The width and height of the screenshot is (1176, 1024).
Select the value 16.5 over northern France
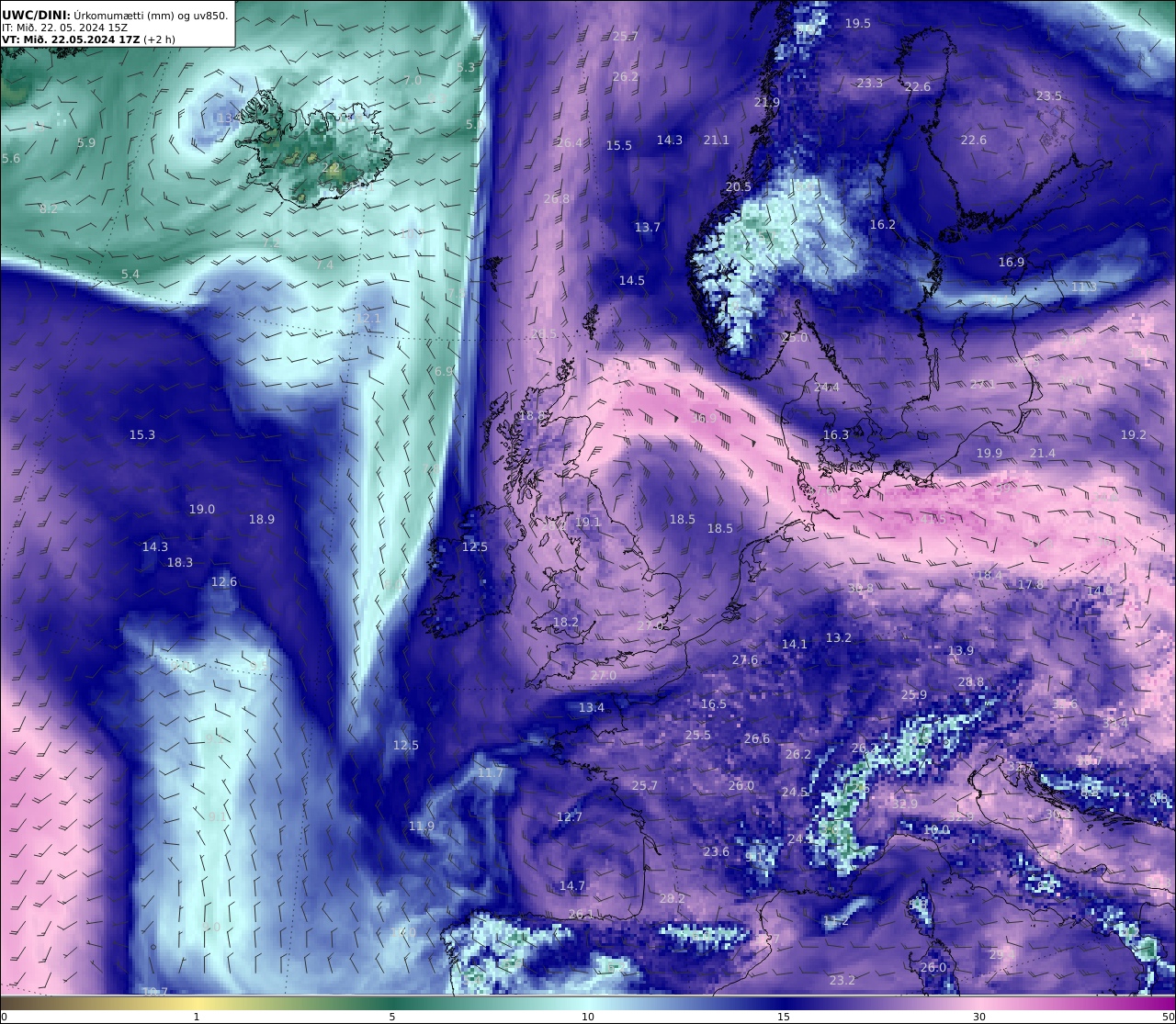coord(714,703)
